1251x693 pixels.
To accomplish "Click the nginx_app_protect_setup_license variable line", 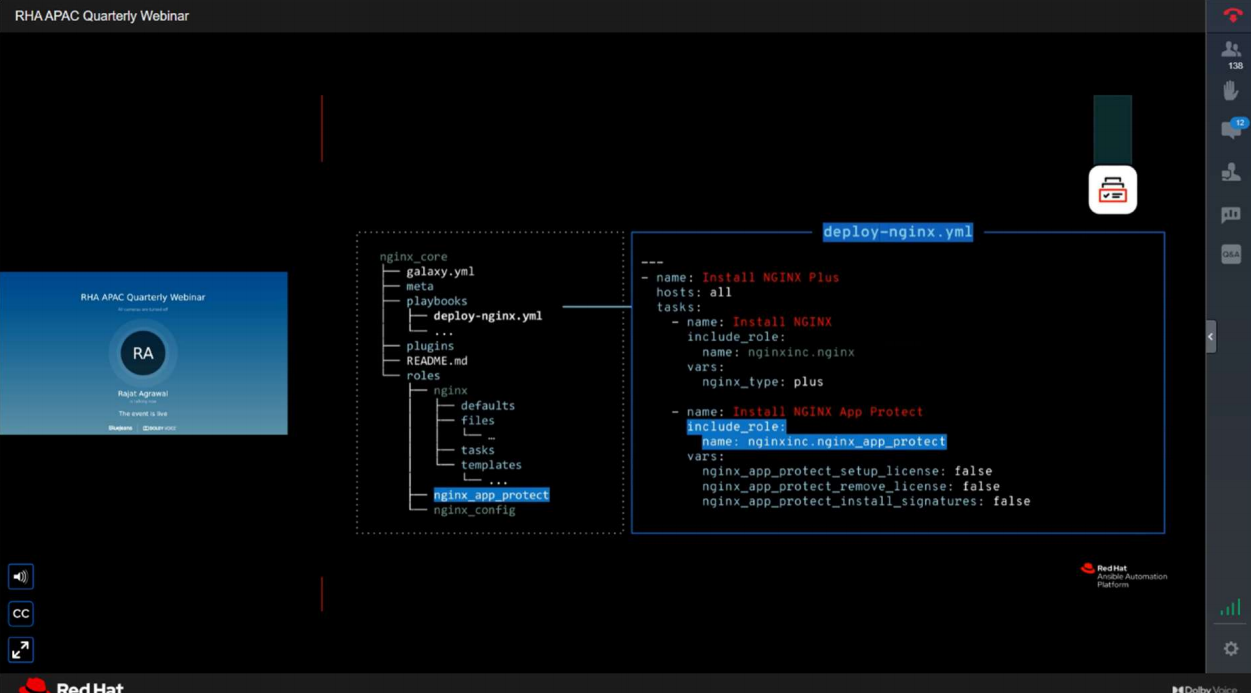I will pos(847,471).
